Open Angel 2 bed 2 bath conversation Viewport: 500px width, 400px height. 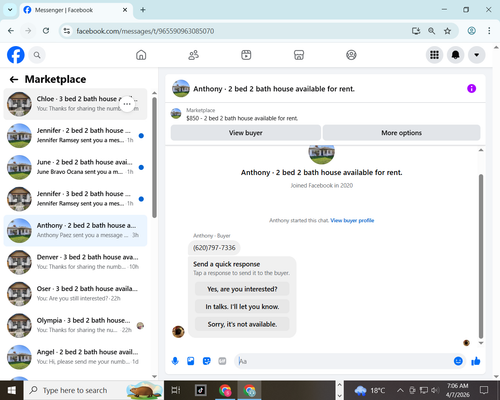tap(75, 357)
